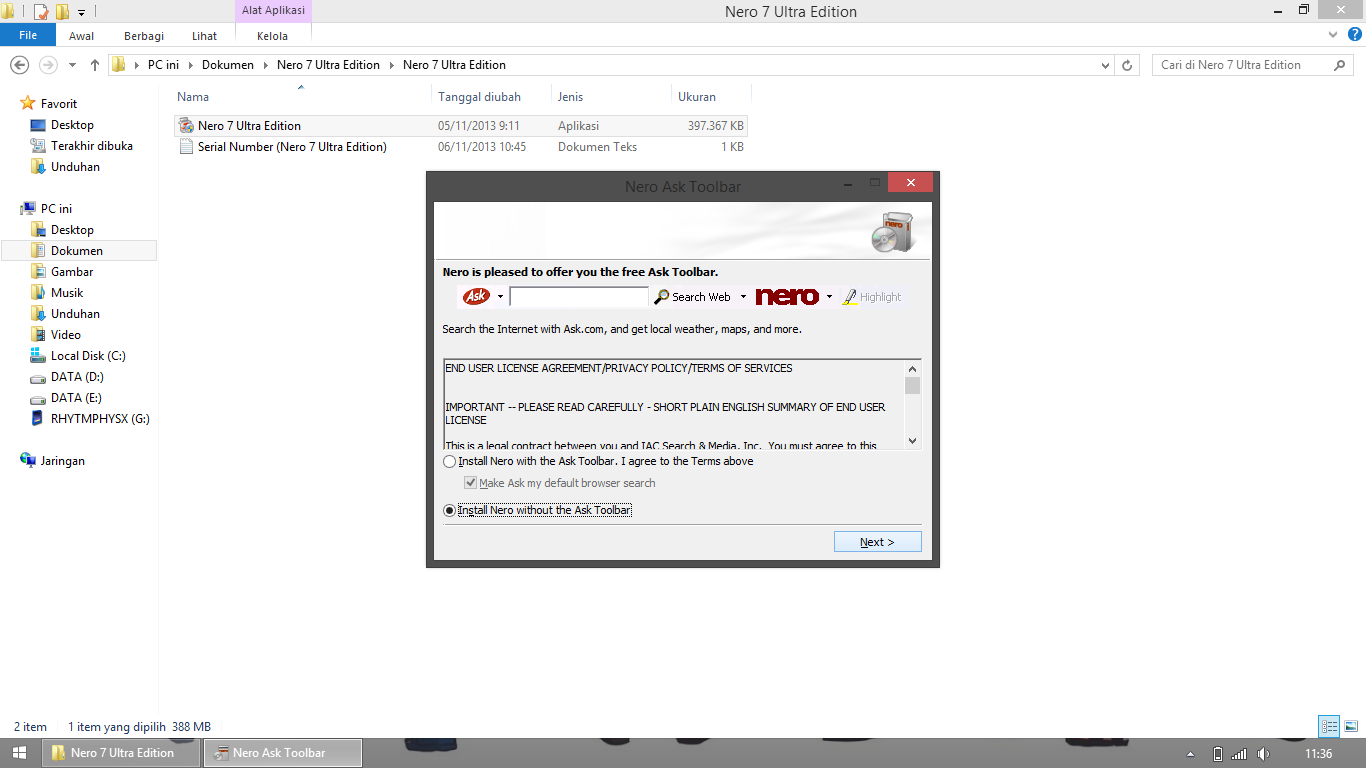Select Nero 7 Ultra Edition application file
The height and width of the screenshot is (768, 1366).
[460, 126]
